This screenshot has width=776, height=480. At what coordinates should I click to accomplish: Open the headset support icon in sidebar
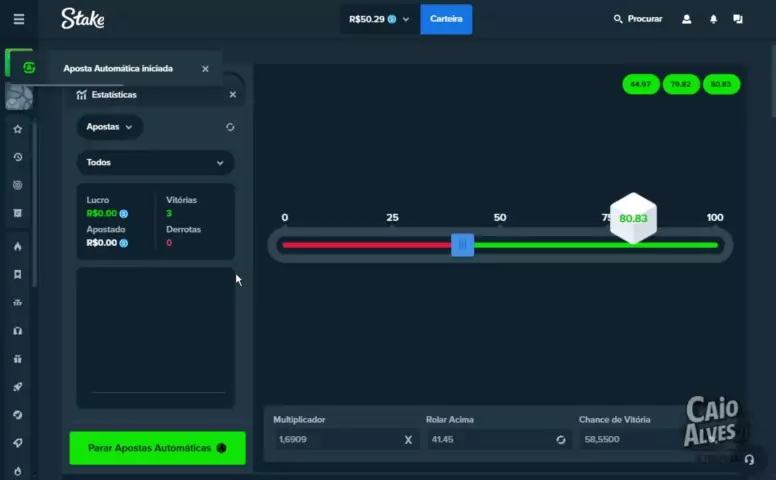(x=18, y=331)
